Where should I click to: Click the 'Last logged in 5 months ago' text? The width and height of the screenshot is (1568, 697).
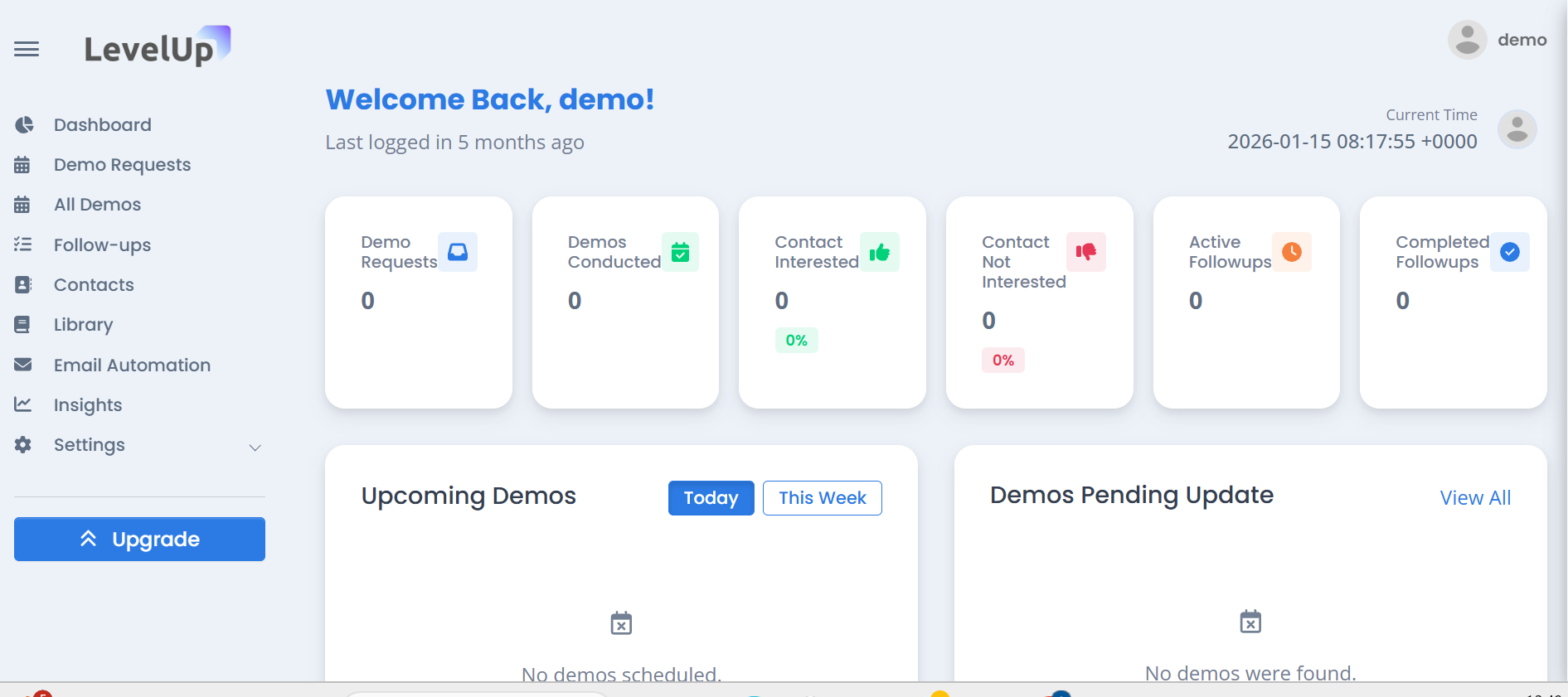click(x=454, y=143)
